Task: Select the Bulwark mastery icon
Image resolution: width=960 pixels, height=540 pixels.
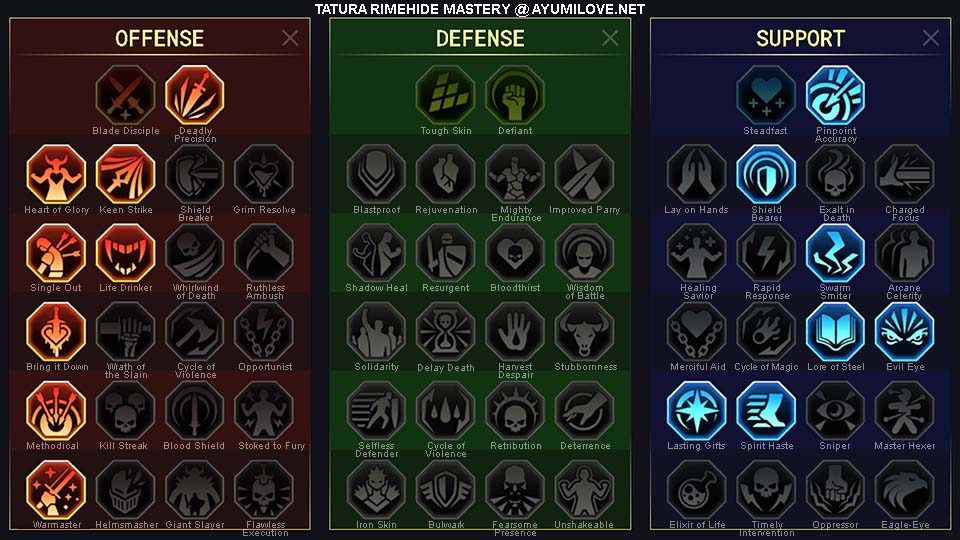Action: [445, 490]
